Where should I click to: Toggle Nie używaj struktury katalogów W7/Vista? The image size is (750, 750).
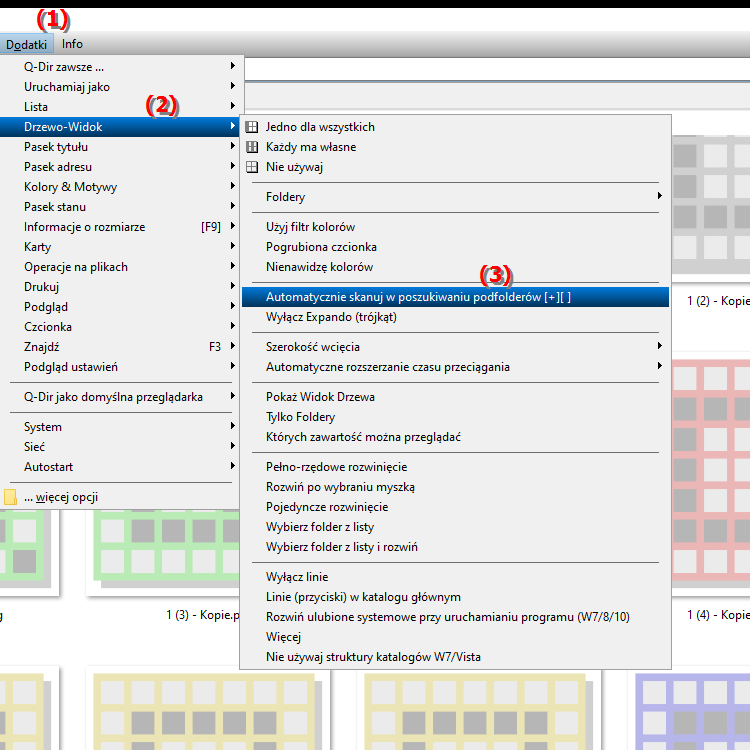point(455,657)
